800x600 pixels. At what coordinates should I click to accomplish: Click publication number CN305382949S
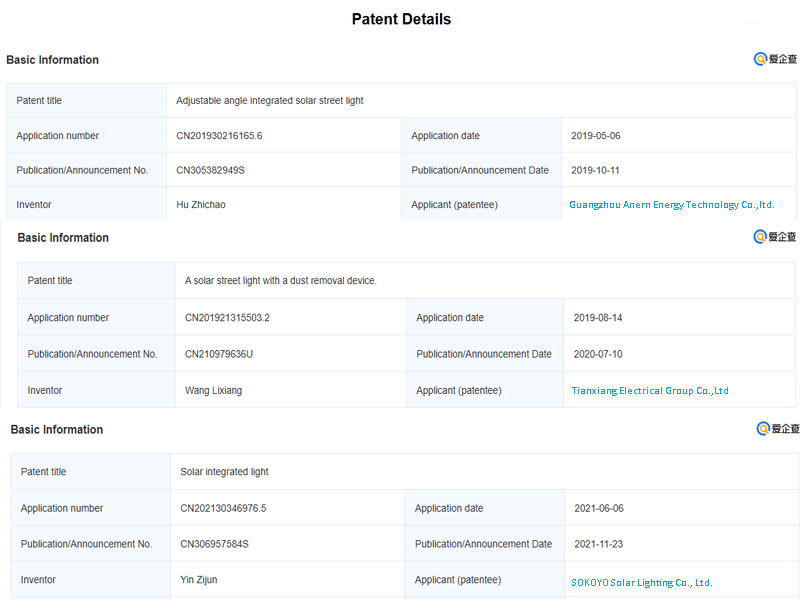click(x=210, y=170)
